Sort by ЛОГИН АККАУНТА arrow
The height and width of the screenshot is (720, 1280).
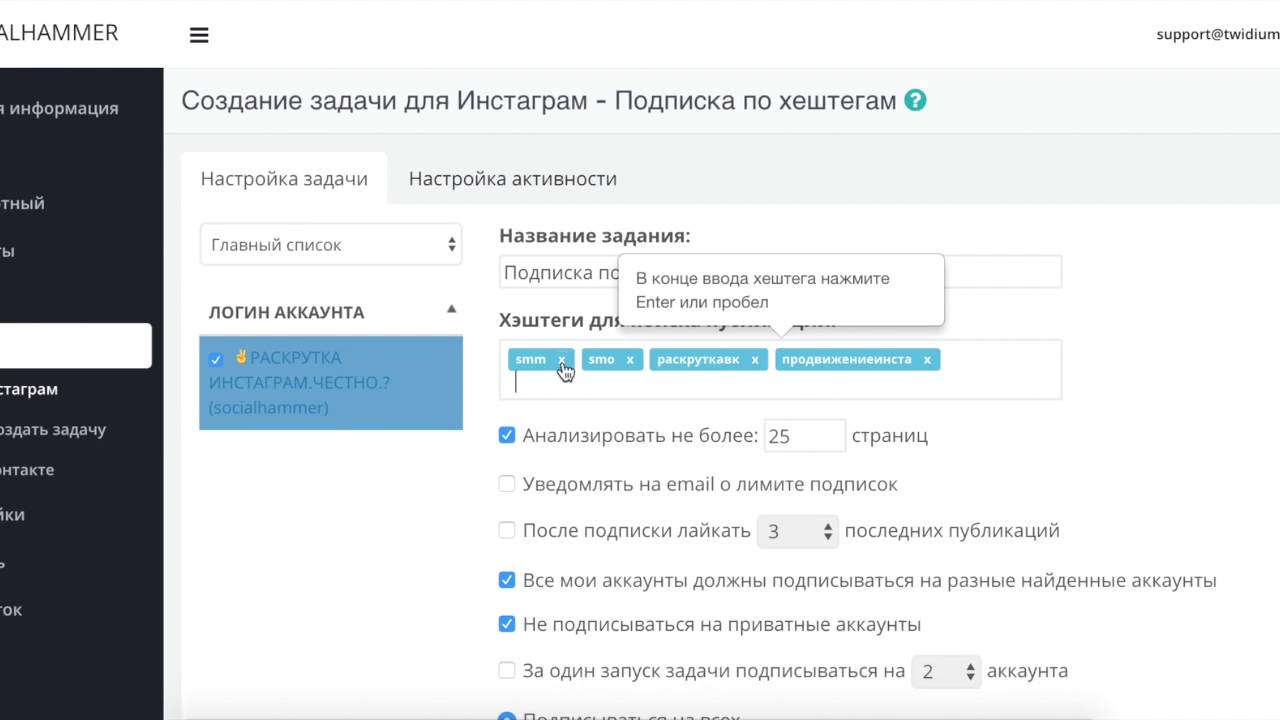(x=451, y=310)
